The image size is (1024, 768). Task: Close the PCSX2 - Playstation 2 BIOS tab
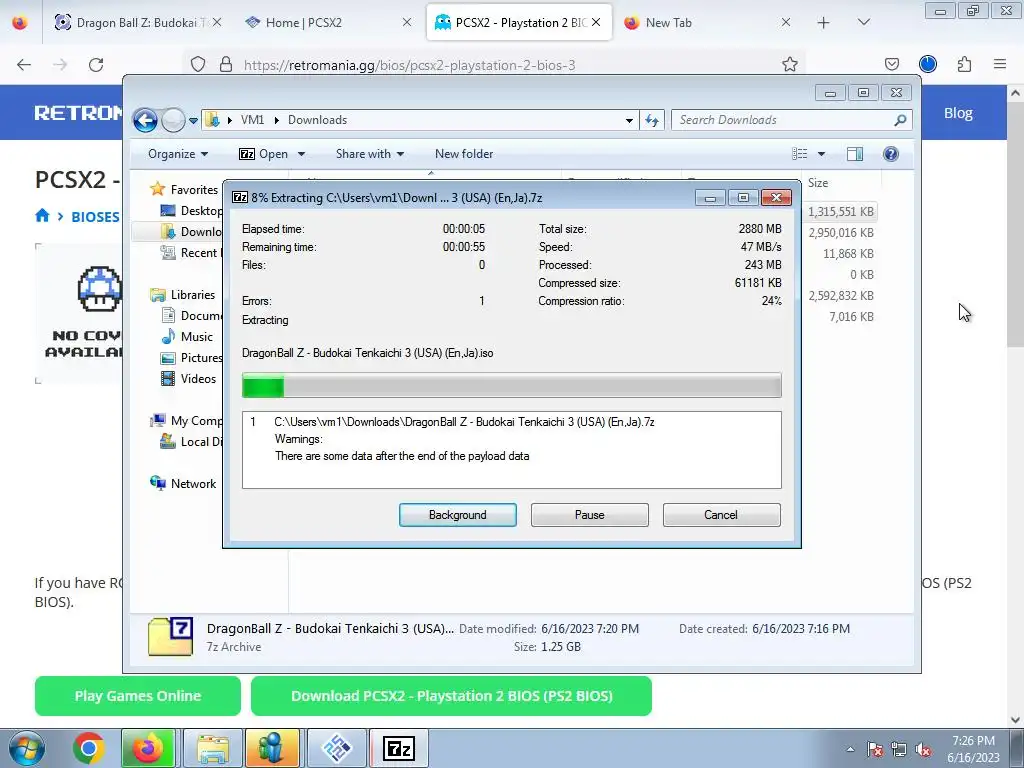[x=596, y=22]
